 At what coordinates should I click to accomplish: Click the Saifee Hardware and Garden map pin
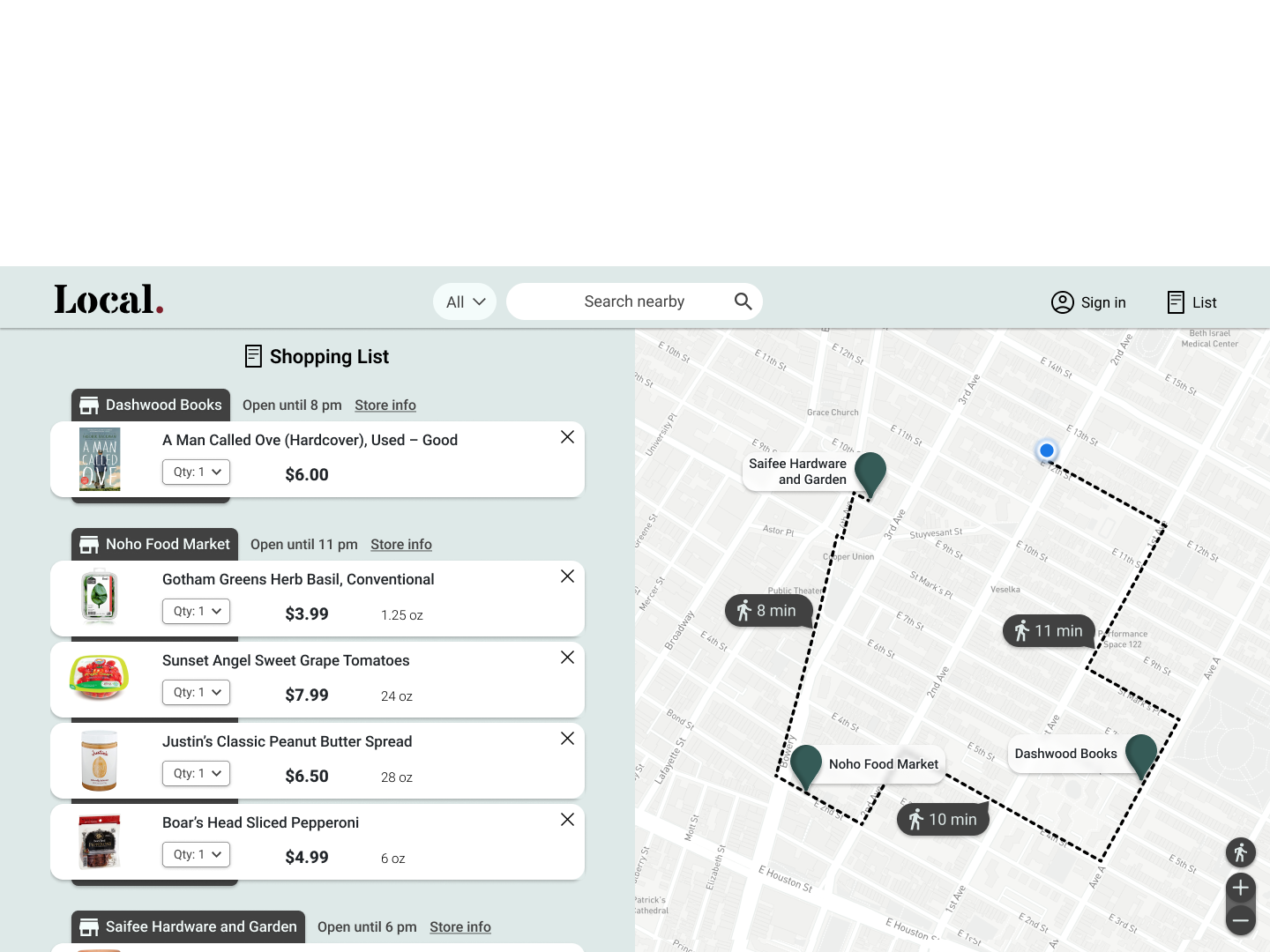(x=870, y=474)
